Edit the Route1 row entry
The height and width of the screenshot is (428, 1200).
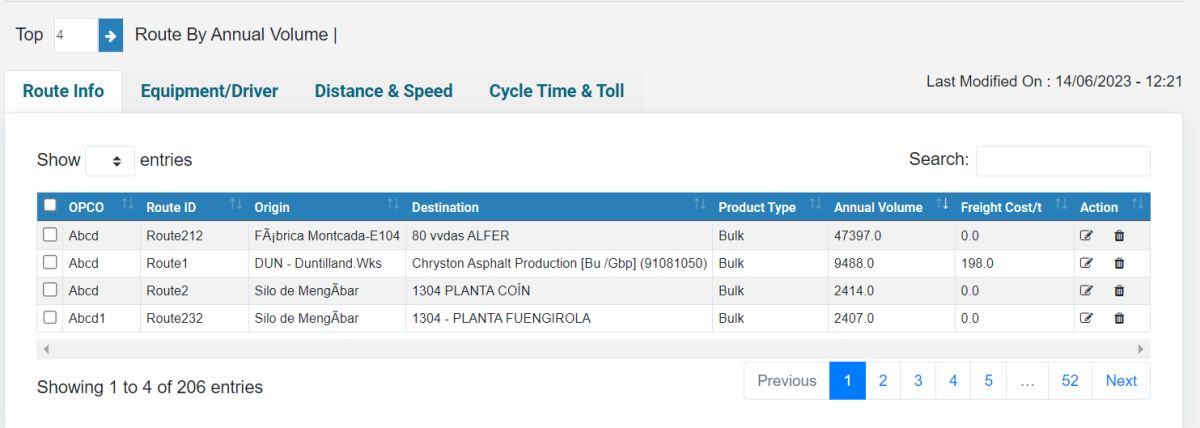(1087, 263)
